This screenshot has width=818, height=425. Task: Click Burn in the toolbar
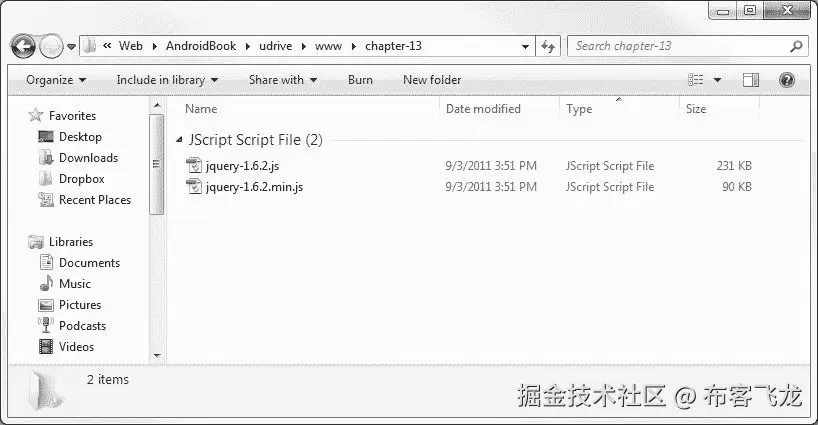coord(360,80)
